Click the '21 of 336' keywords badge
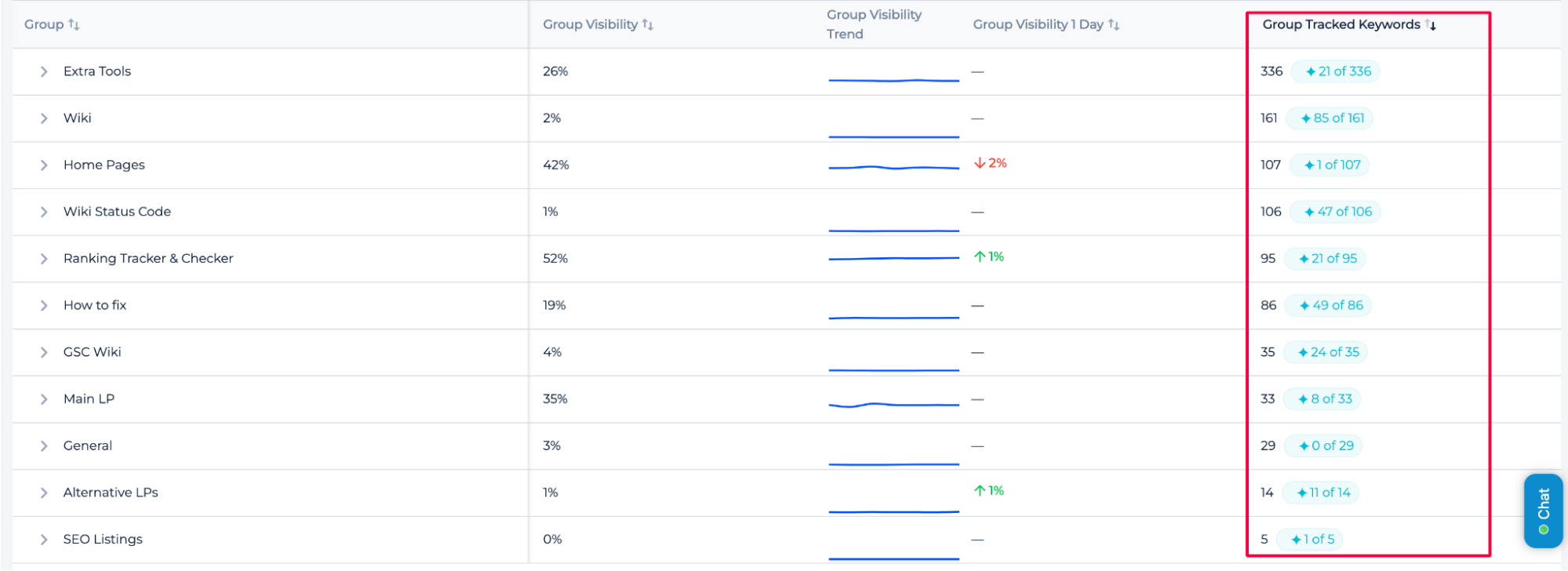This screenshot has height=571, width=1568. point(1336,71)
